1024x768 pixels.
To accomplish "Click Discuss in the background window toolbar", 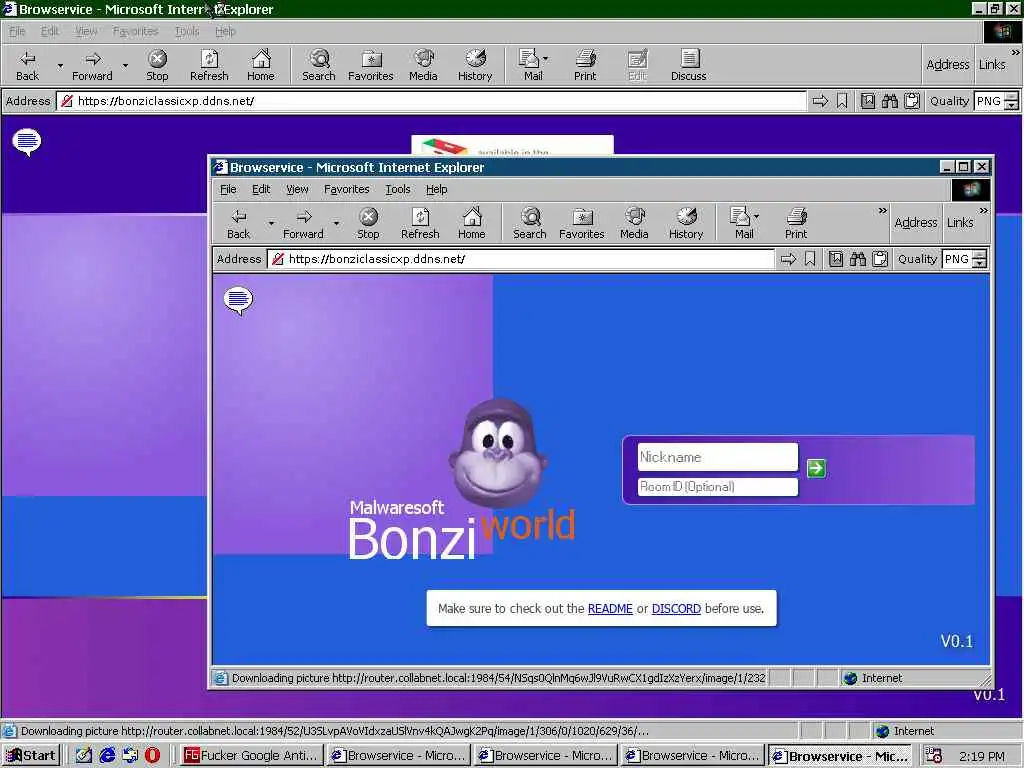I will point(688,65).
